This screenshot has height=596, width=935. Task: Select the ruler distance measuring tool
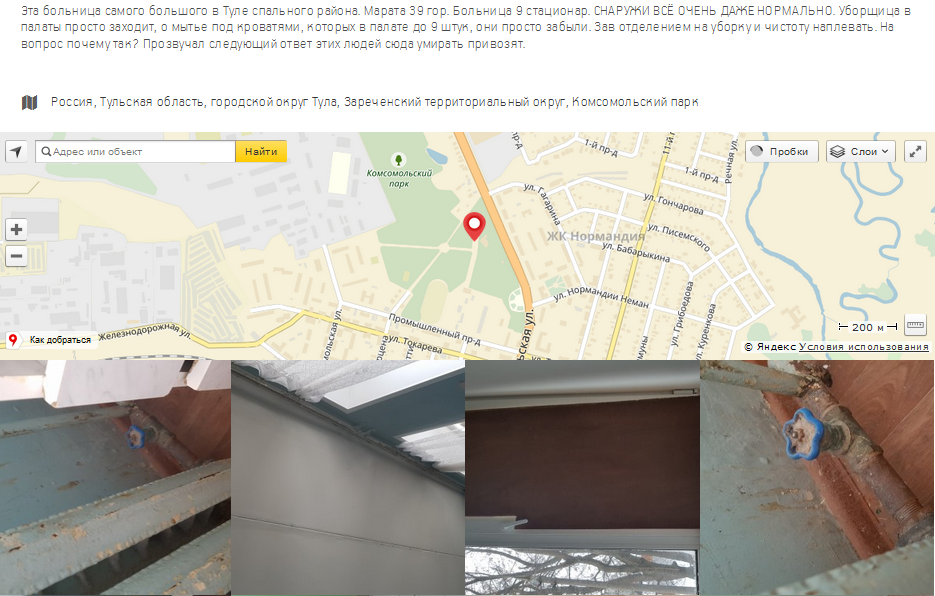(x=915, y=326)
